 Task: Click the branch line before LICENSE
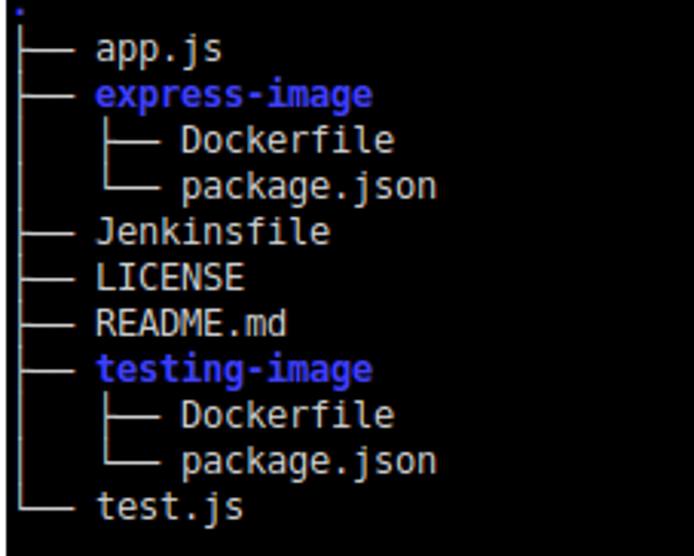[x=48, y=277]
